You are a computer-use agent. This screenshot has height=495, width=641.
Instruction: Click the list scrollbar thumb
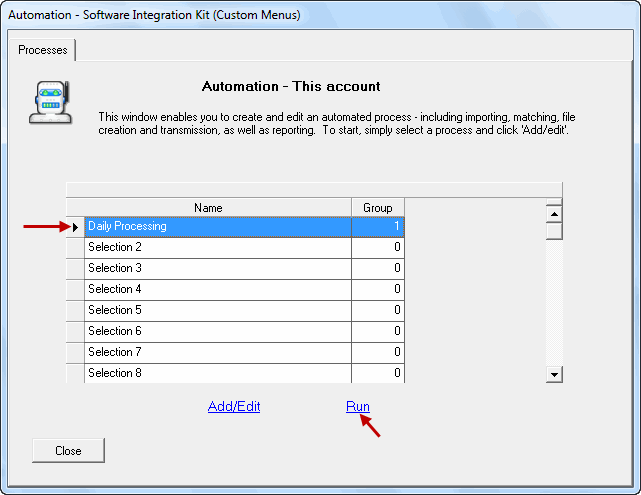pos(554,231)
